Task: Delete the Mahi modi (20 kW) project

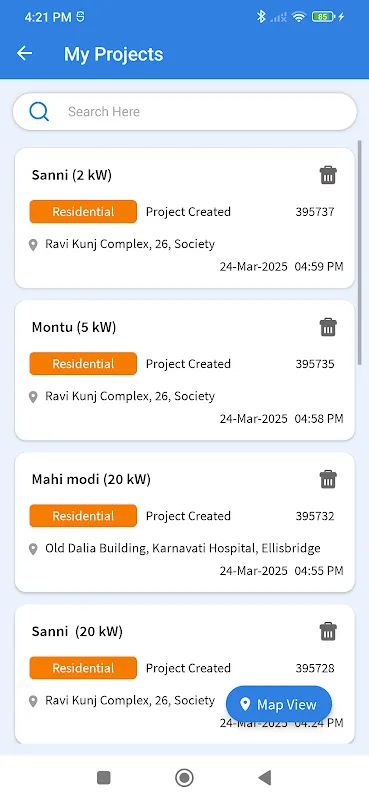Action: coord(328,480)
